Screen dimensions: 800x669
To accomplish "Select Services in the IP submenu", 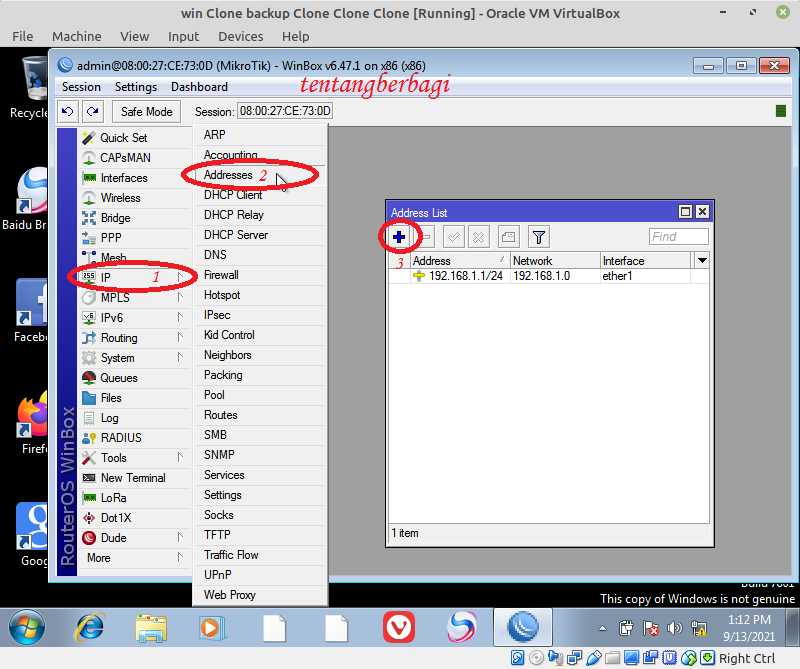I will (259, 475).
